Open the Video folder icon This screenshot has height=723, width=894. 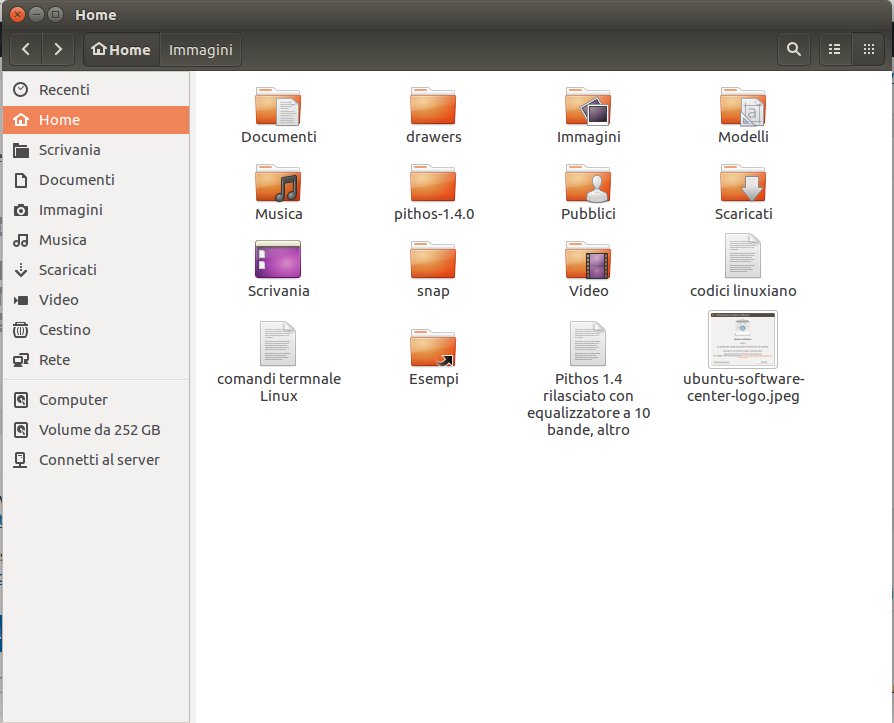tap(588, 261)
